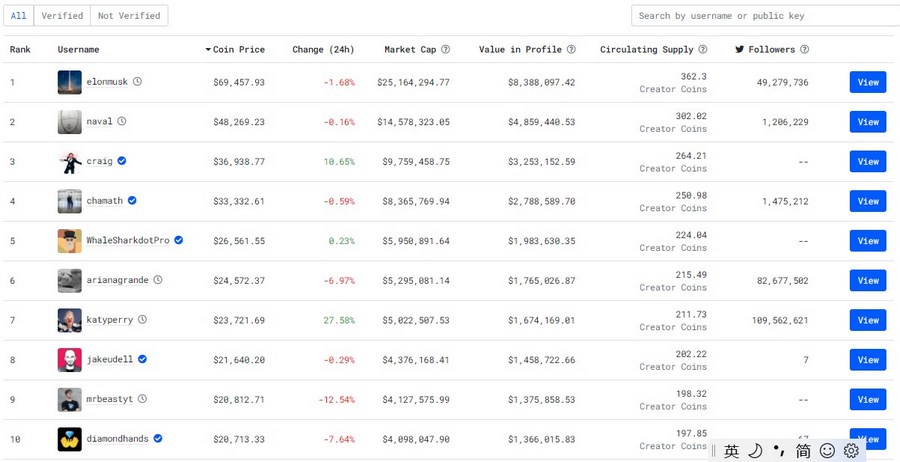Open the katyperry username link
The width and height of the screenshot is (900, 462).
[x=109, y=320]
